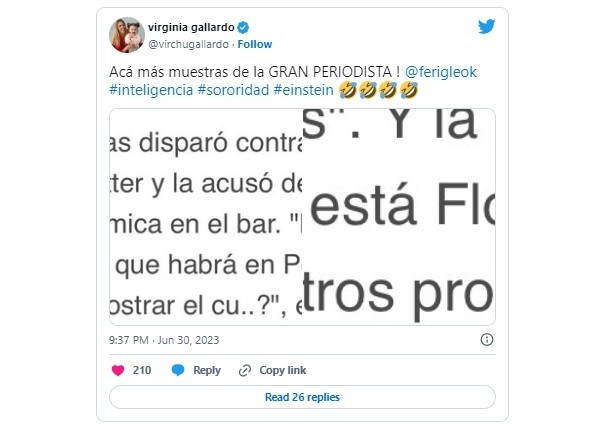Open the #sororidad hashtag
The width and height of the screenshot is (602, 448).
tap(233, 90)
